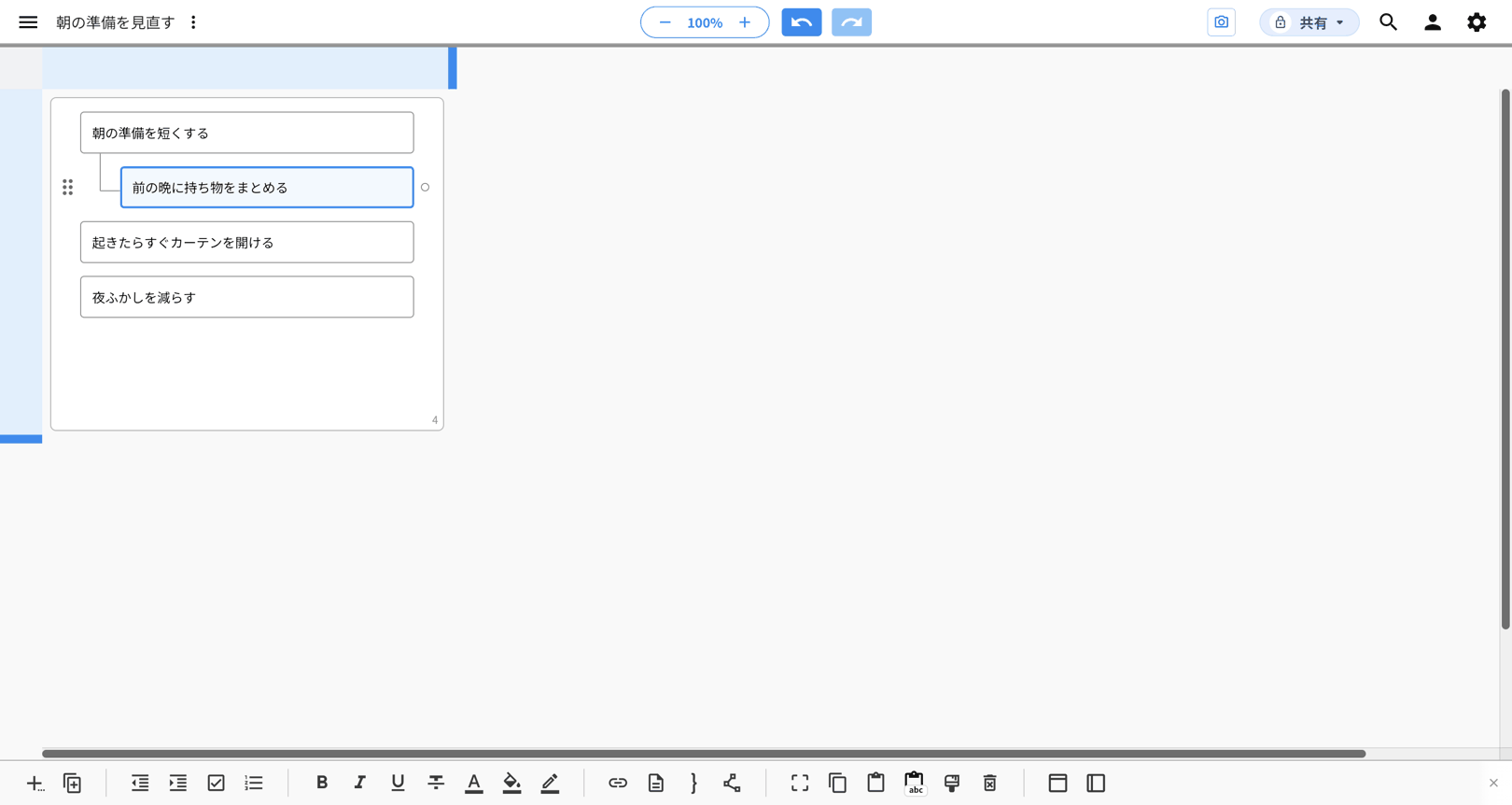This screenshot has width=1512, height=805.
Task: Open the border color pencil picker
Action: pos(550,783)
